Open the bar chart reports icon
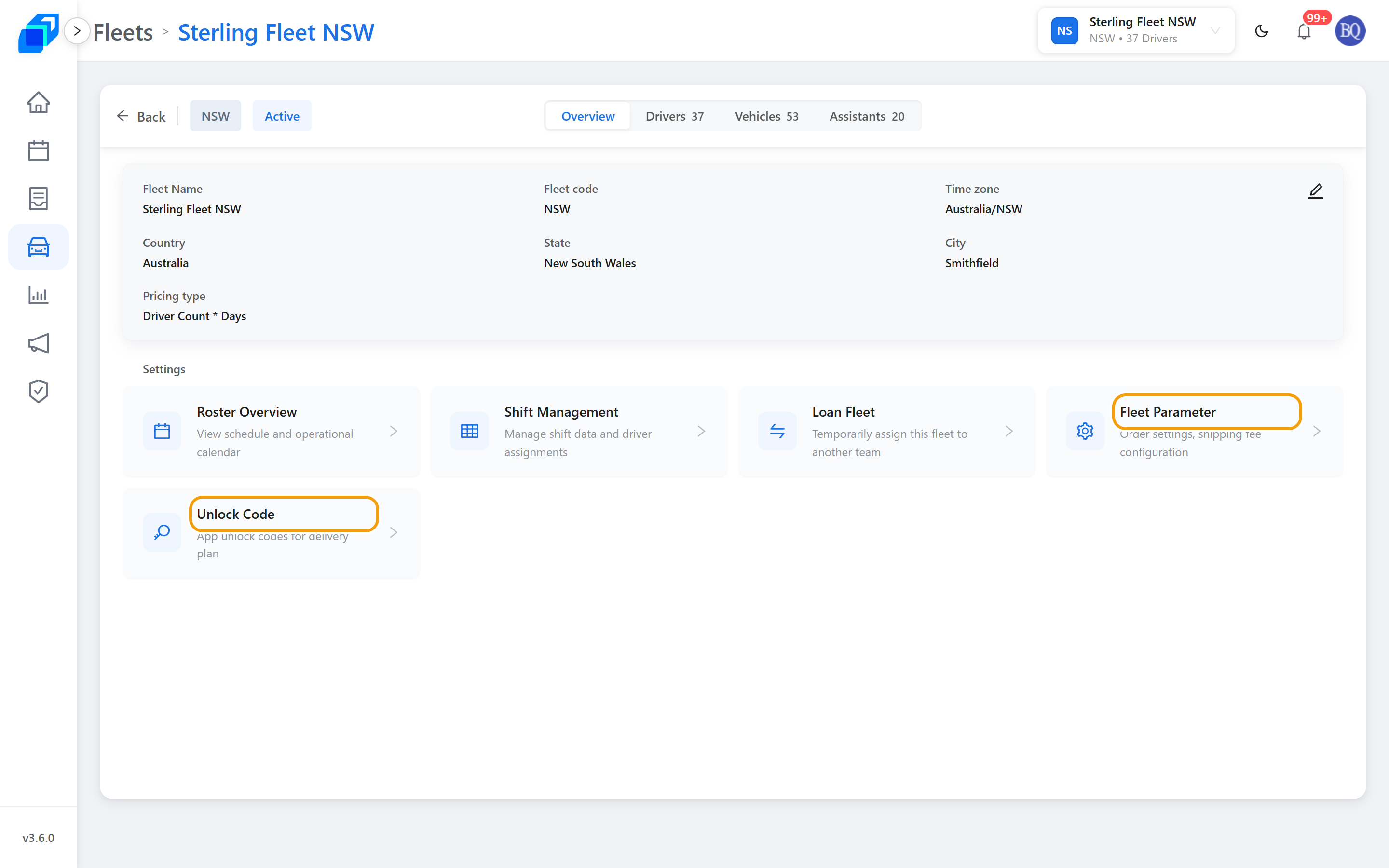The width and height of the screenshot is (1389, 868). pyautogui.click(x=39, y=295)
